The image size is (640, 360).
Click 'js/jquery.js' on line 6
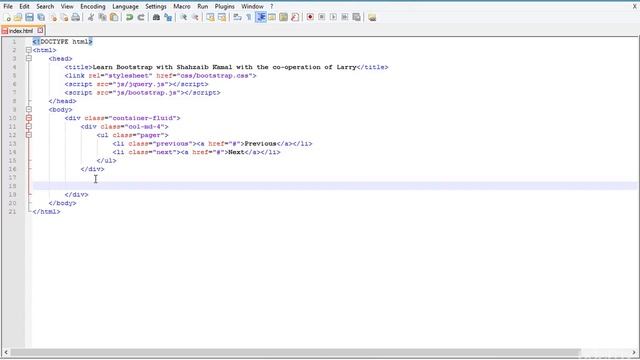[140, 84]
